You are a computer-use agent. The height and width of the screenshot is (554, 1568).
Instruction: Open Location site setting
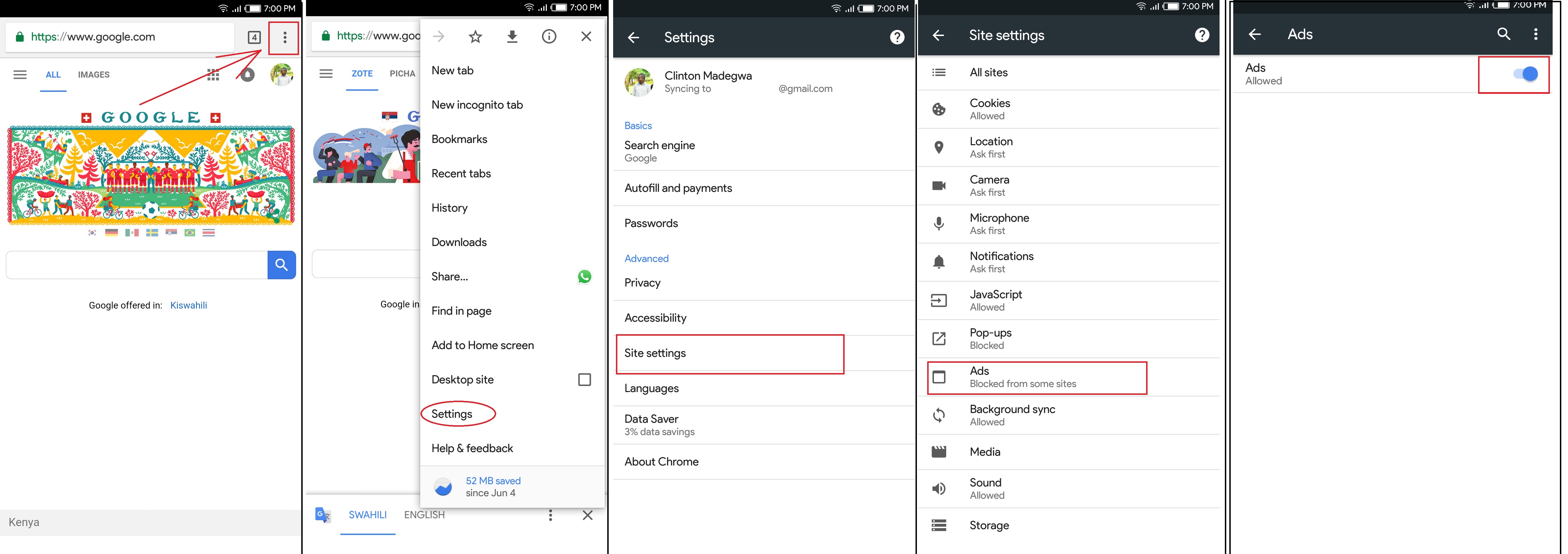click(x=1069, y=148)
